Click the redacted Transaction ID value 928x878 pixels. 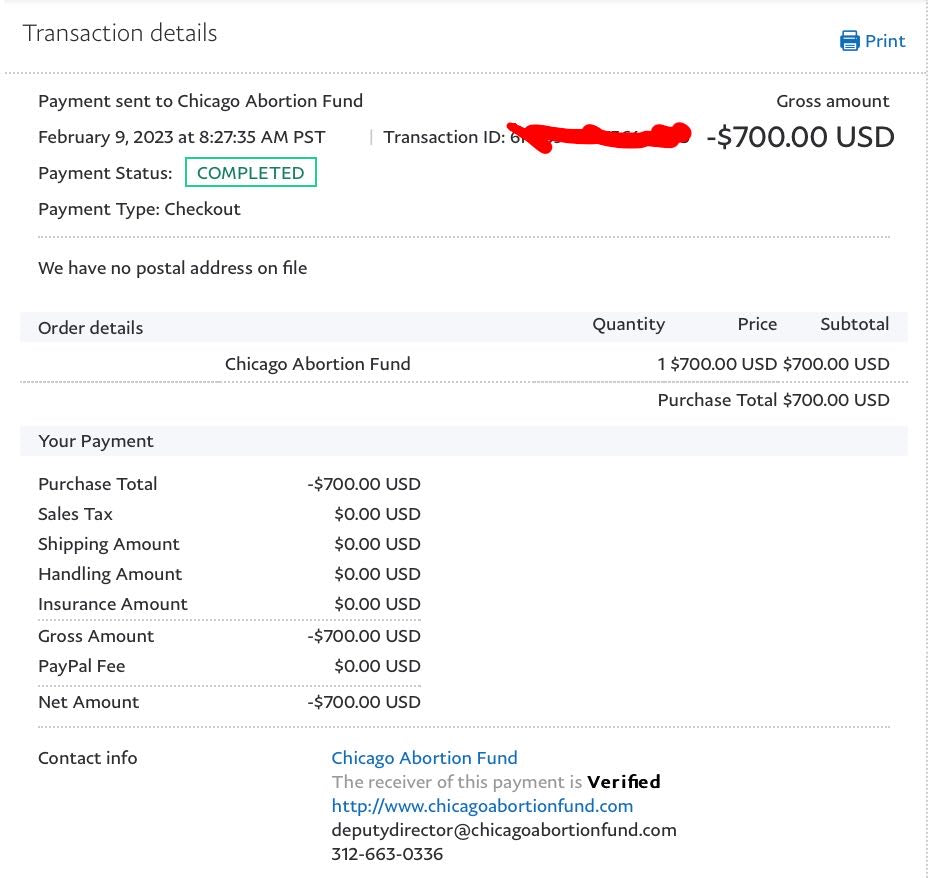(x=600, y=137)
